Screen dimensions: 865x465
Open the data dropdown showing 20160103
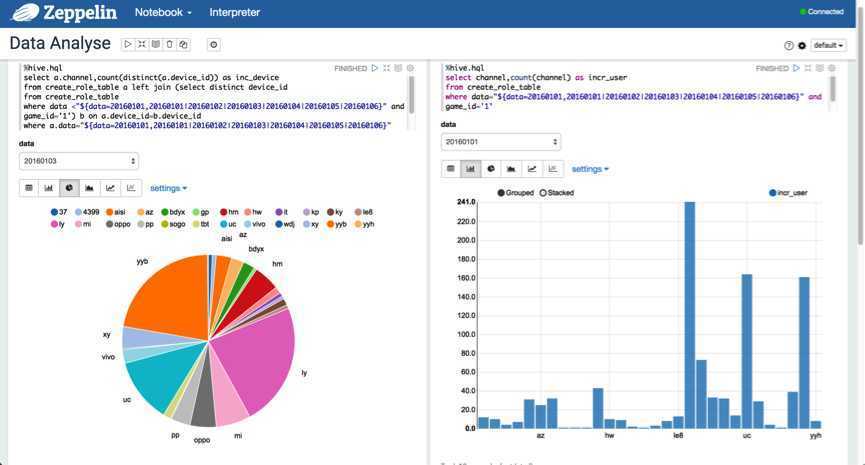(x=79, y=161)
